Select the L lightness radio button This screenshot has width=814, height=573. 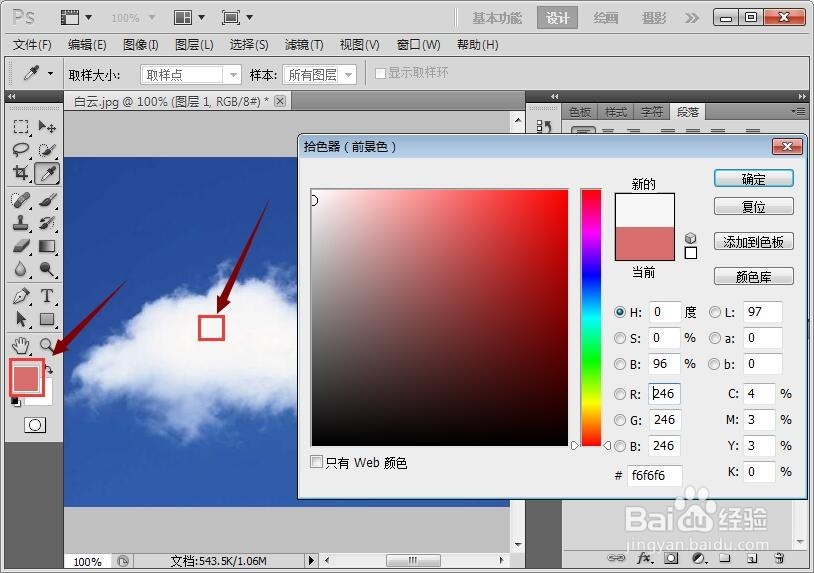715,312
